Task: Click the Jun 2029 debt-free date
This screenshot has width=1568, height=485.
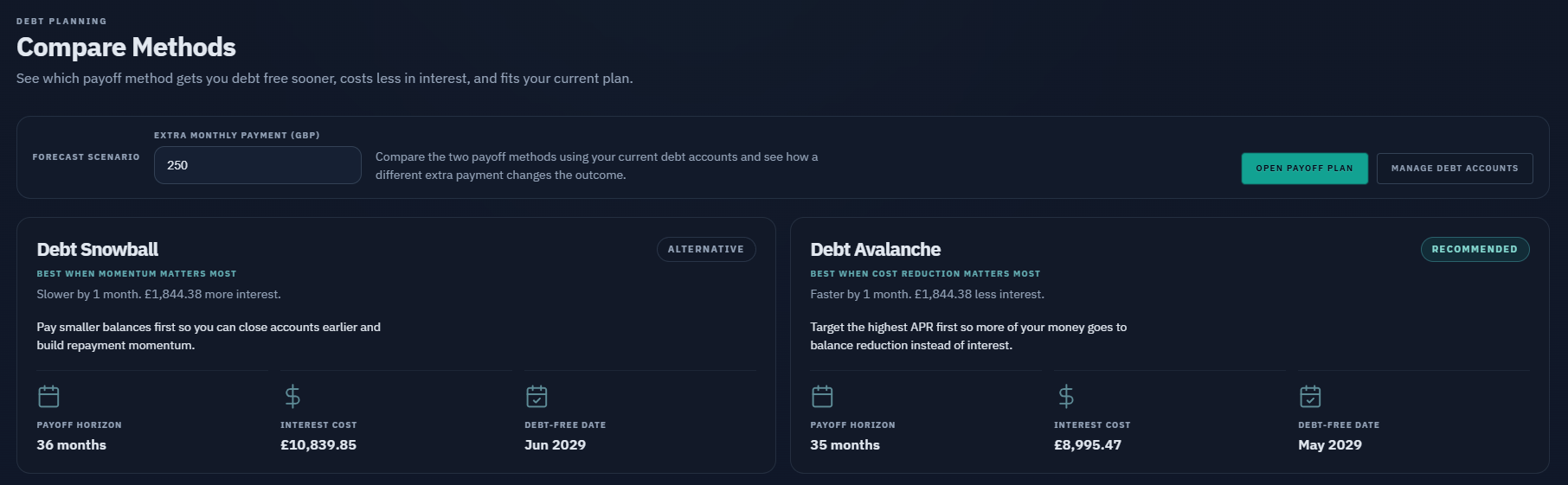Action: tap(556, 445)
